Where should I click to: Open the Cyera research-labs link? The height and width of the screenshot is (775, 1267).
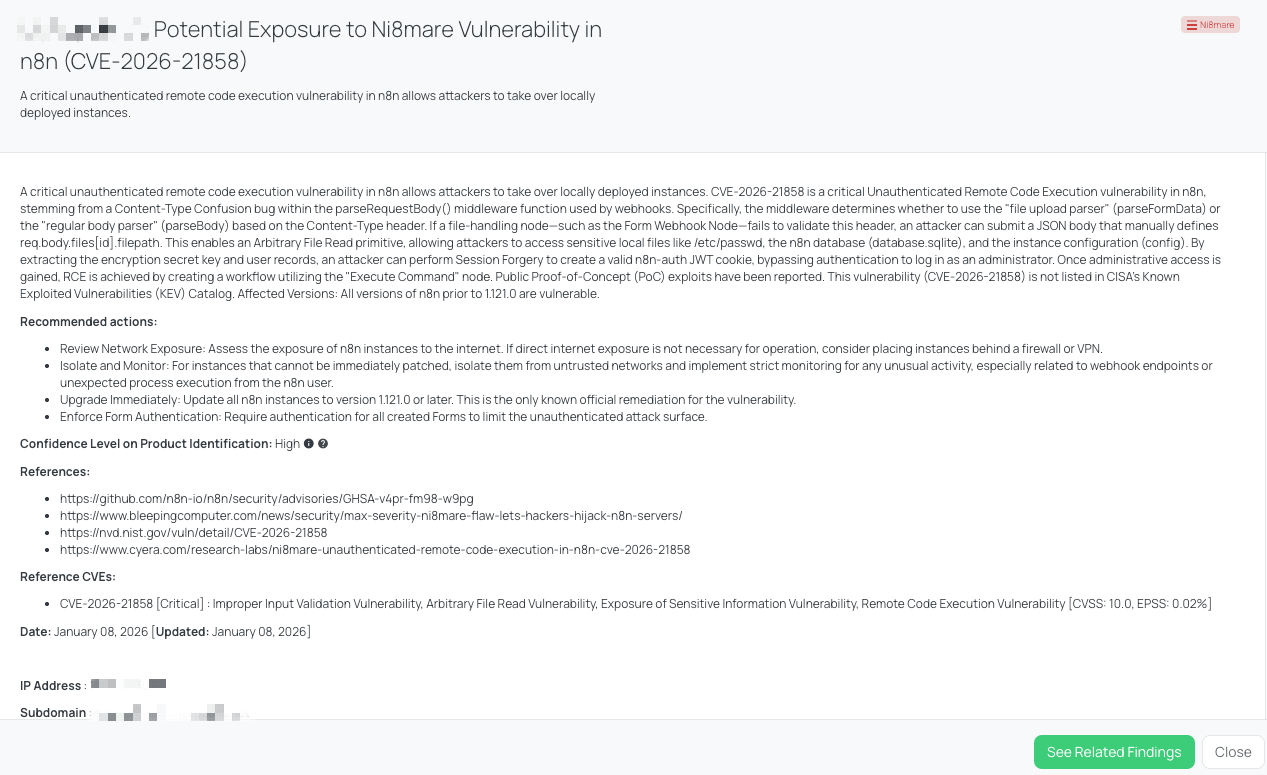tap(374, 549)
